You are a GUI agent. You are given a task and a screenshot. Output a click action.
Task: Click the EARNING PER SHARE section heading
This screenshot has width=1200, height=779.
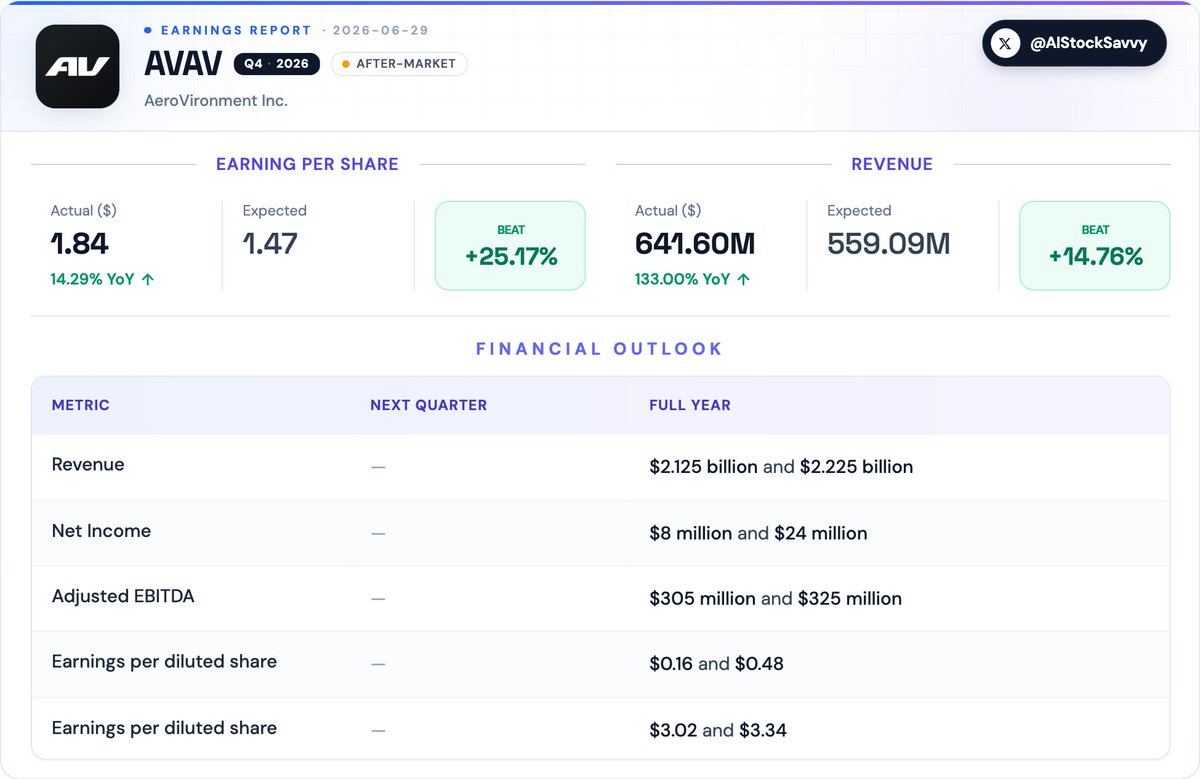coord(307,164)
